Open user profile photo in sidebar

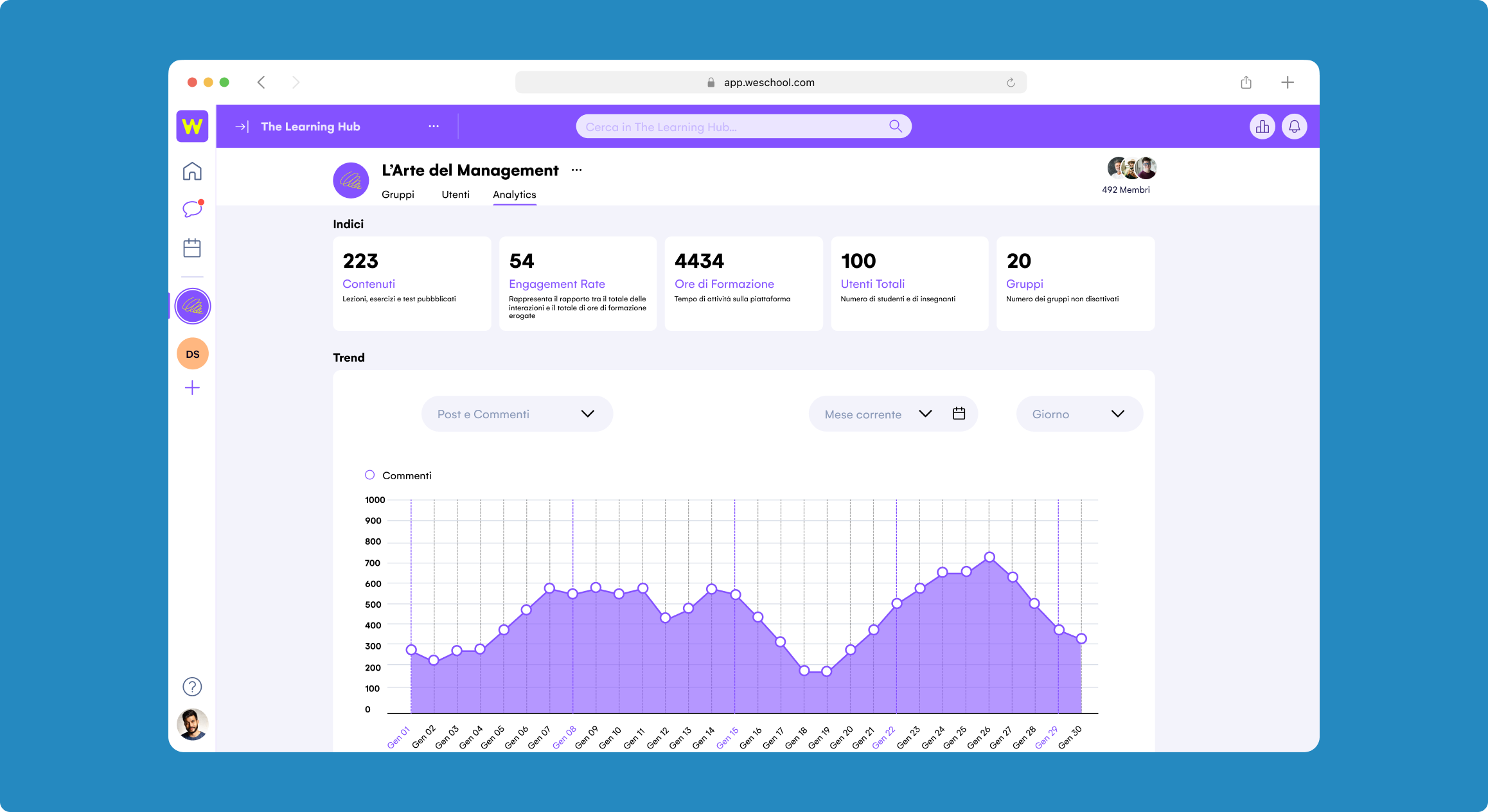(192, 725)
